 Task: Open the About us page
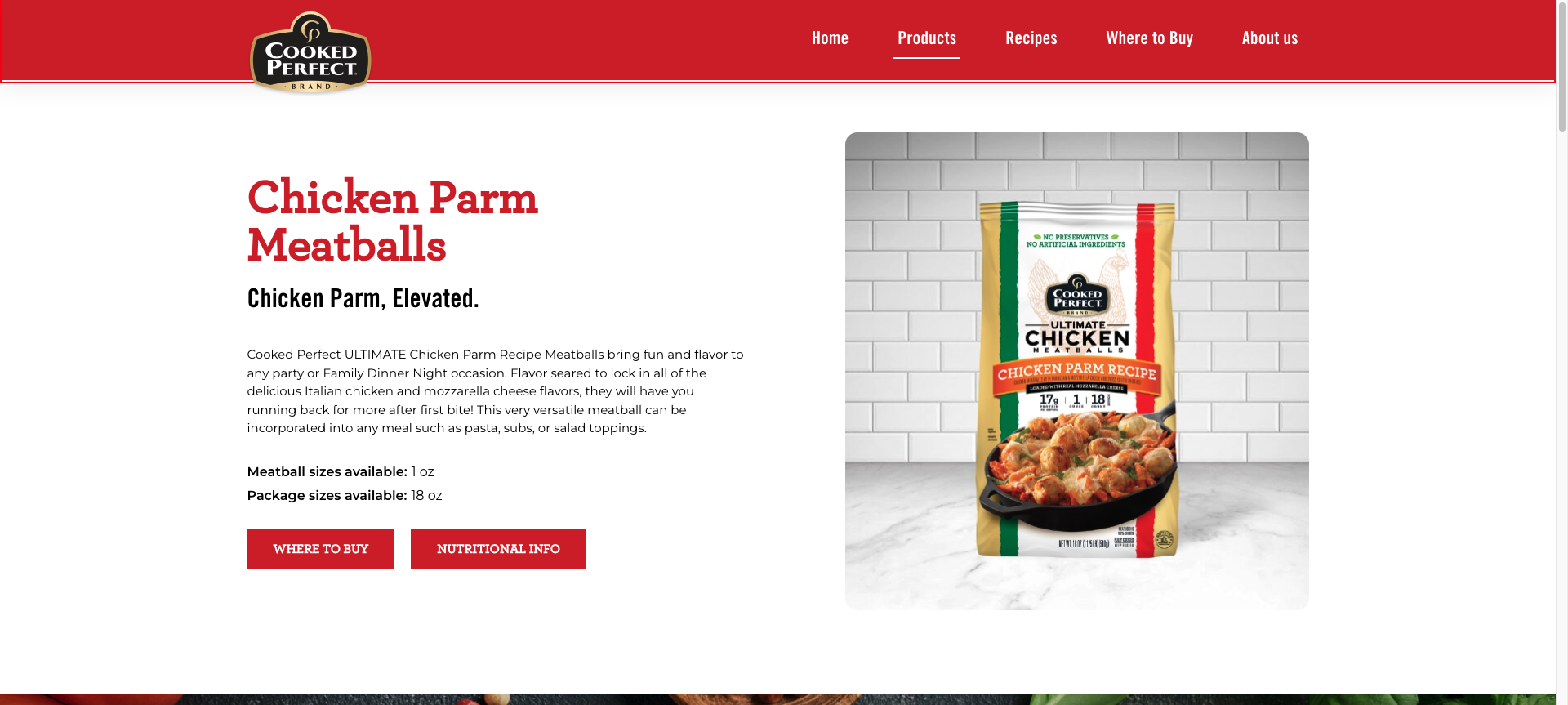(x=1269, y=38)
